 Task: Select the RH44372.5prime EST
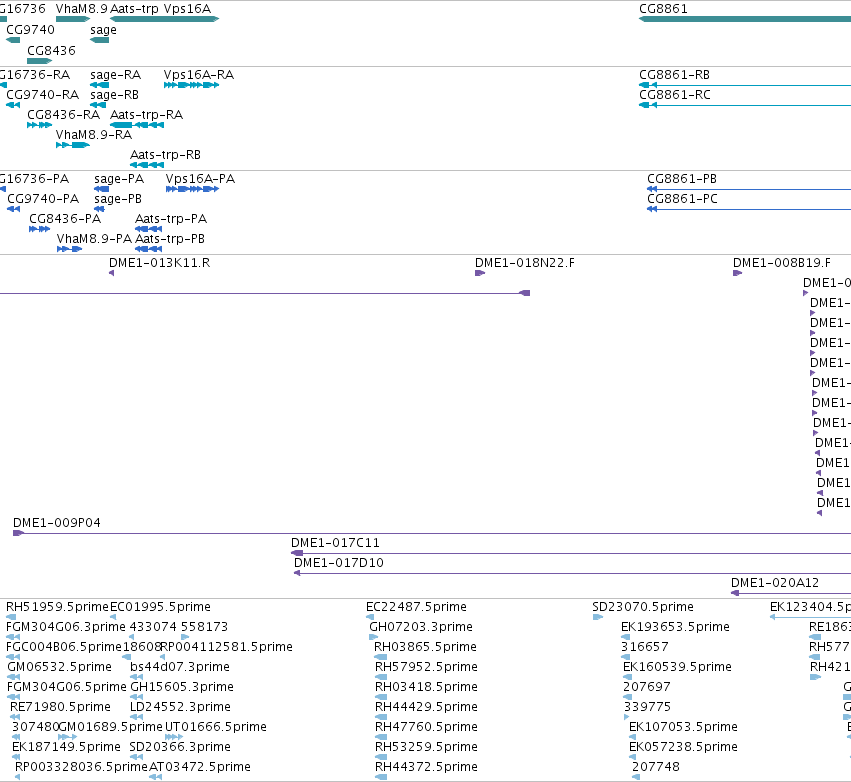click(x=381, y=778)
